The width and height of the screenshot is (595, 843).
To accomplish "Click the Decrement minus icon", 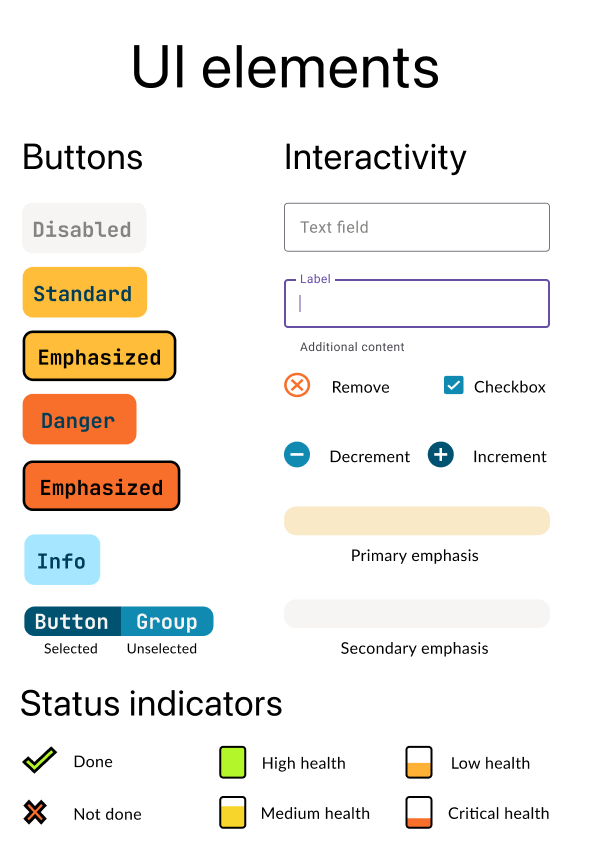I will pos(297,455).
